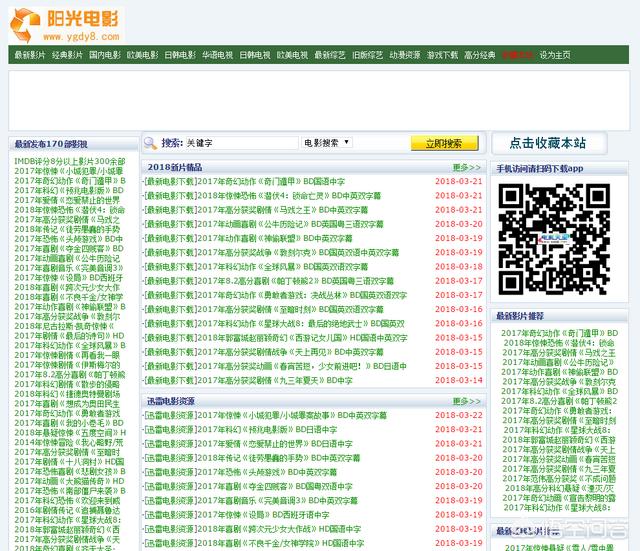This screenshot has height=551, width=640.
Task: Click 2017年高分获奖战争《敦刻尔克 in 最新影片推荐
Action: pyautogui.click(x=559, y=382)
